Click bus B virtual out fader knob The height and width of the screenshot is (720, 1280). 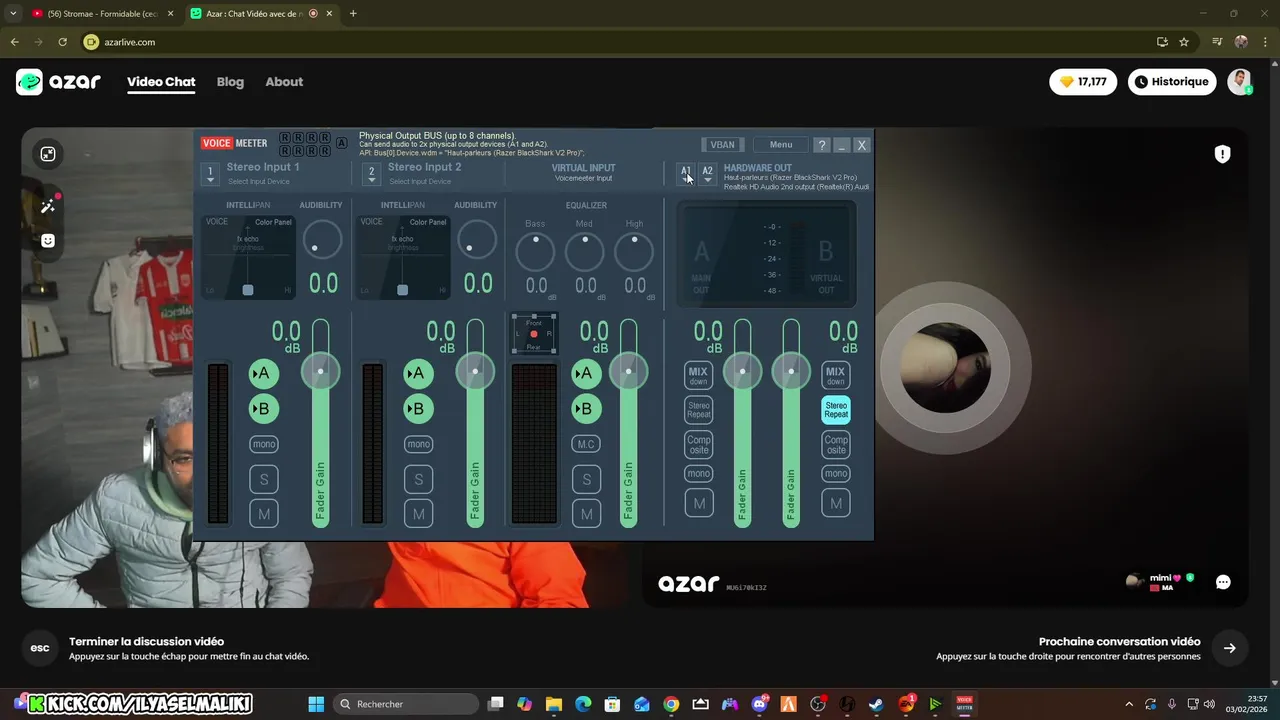tap(791, 371)
